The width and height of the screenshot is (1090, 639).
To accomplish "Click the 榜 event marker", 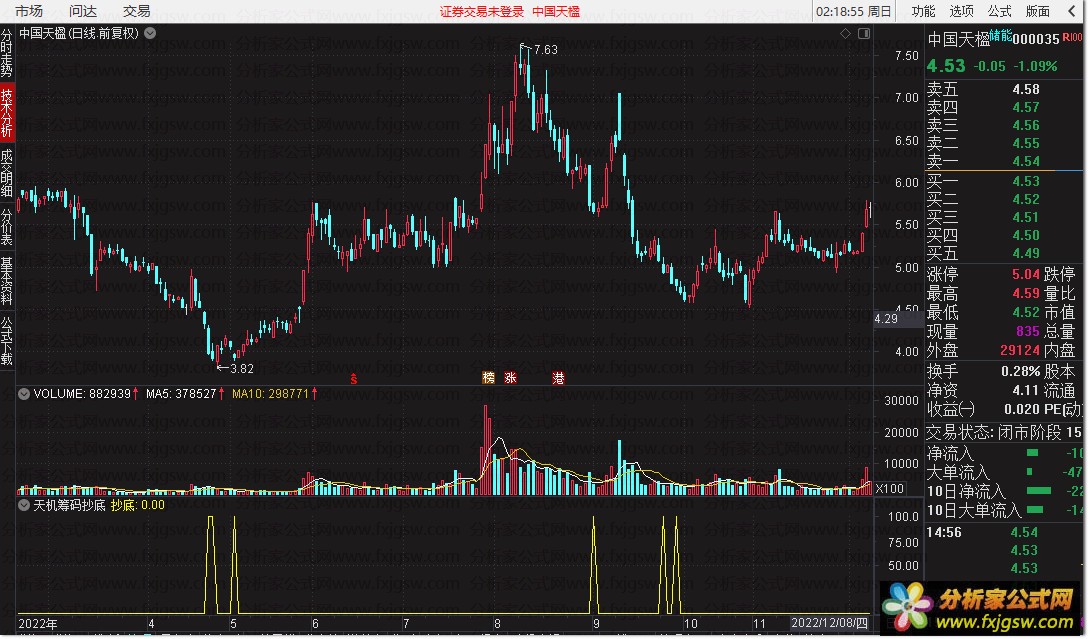I will [x=489, y=378].
